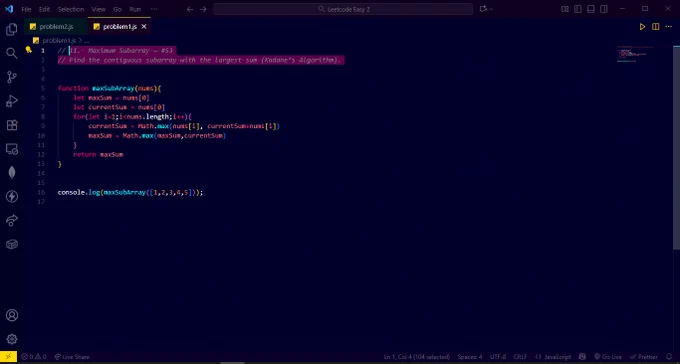Open the Accounts menu
The height and width of the screenshot is (364, 680).
[x=12, y=315]
